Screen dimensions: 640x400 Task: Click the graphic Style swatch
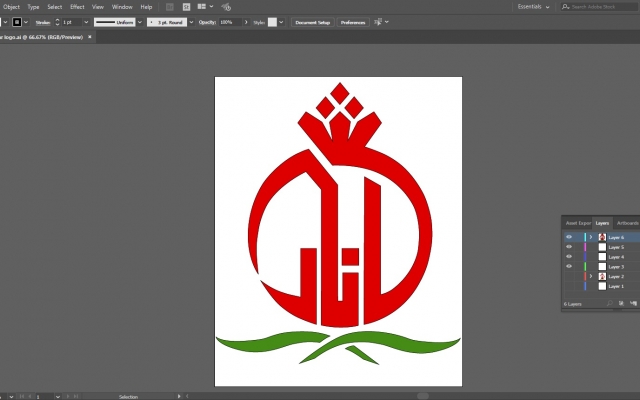[272, 22]
